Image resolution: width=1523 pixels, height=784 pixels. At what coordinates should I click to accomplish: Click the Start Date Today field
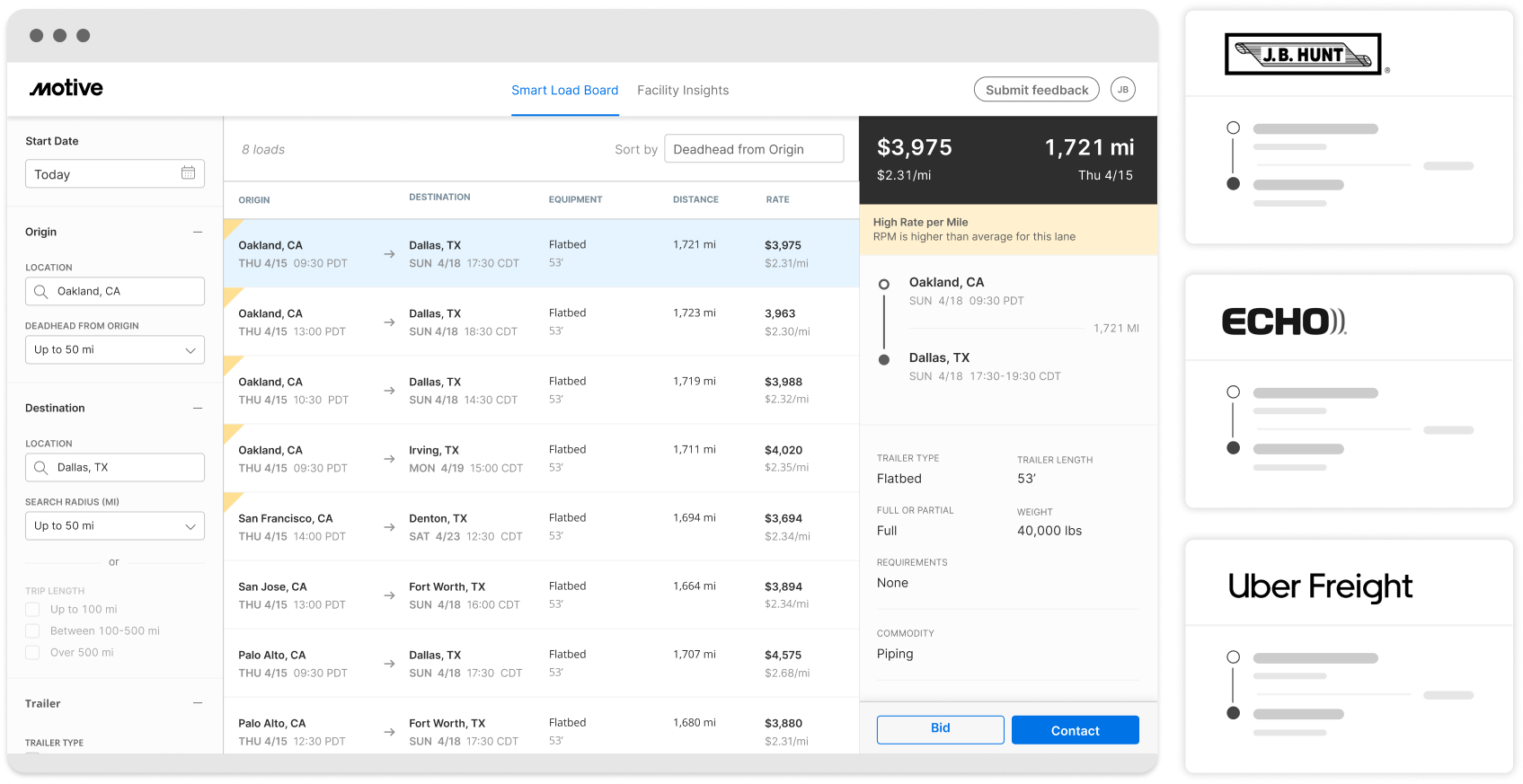(x=115, y=173)
